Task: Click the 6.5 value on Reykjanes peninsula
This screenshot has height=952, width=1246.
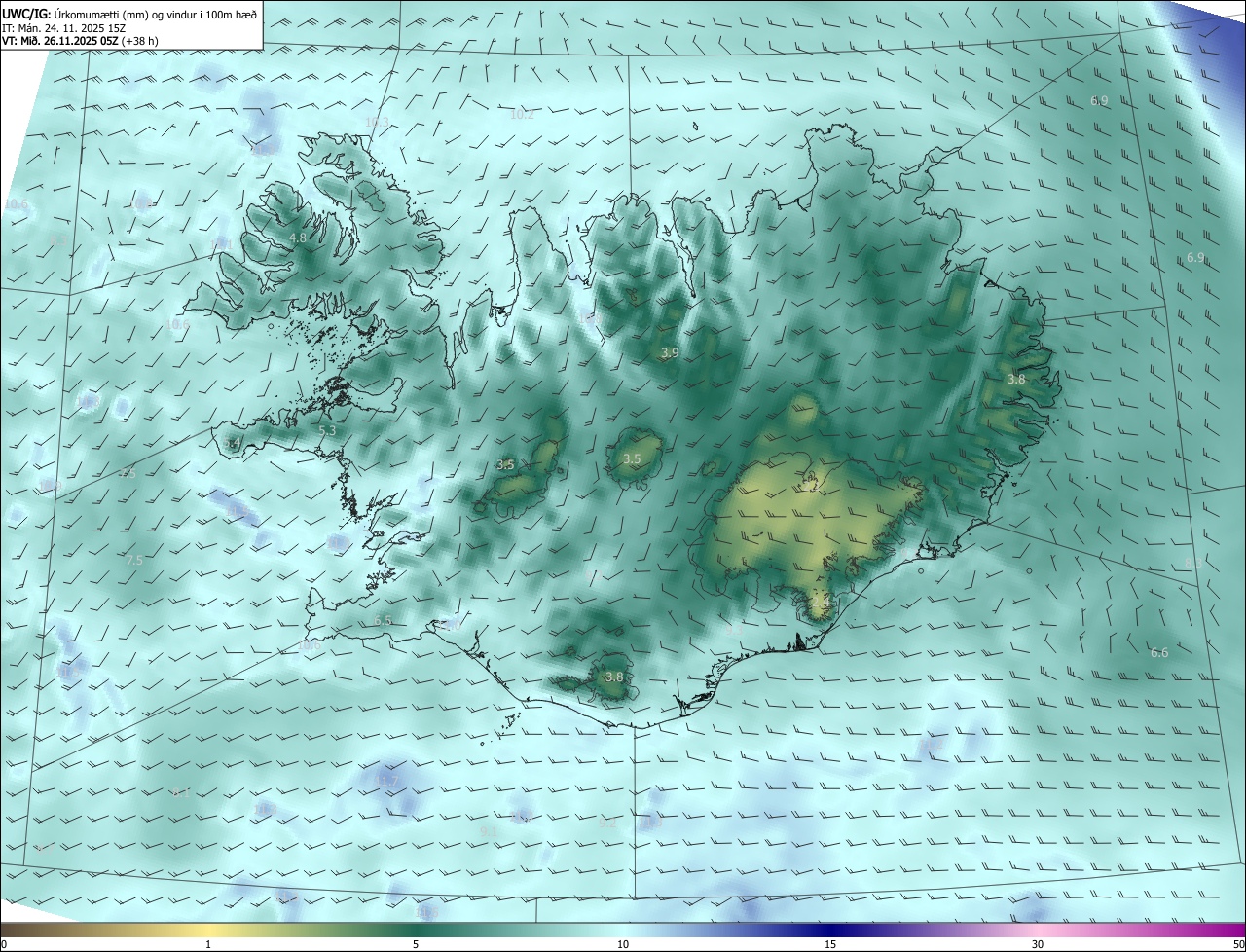Action: pos(383,620)
